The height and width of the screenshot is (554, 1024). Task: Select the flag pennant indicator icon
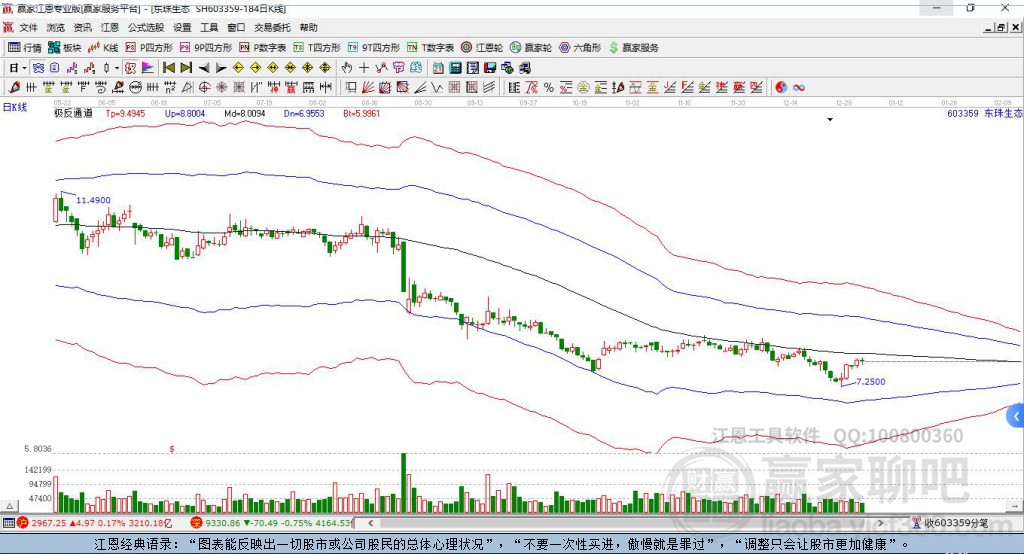[x=148, y=68]
